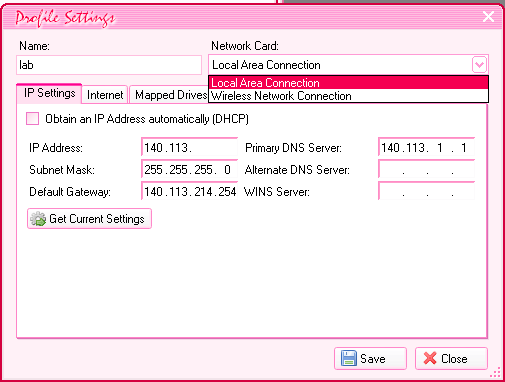Viewport: 505px width, 382px height.
Task: Expand the Network Card dropdown arrow
Action: (x=479, y=65)
